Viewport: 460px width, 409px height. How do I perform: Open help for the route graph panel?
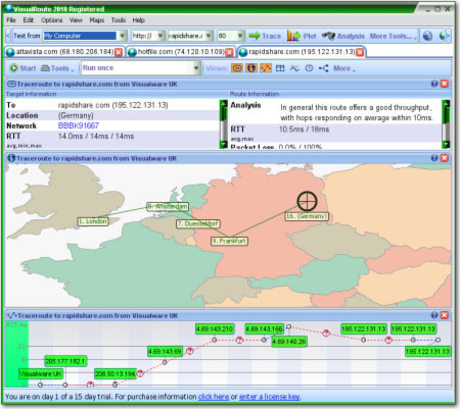(434, 315)
